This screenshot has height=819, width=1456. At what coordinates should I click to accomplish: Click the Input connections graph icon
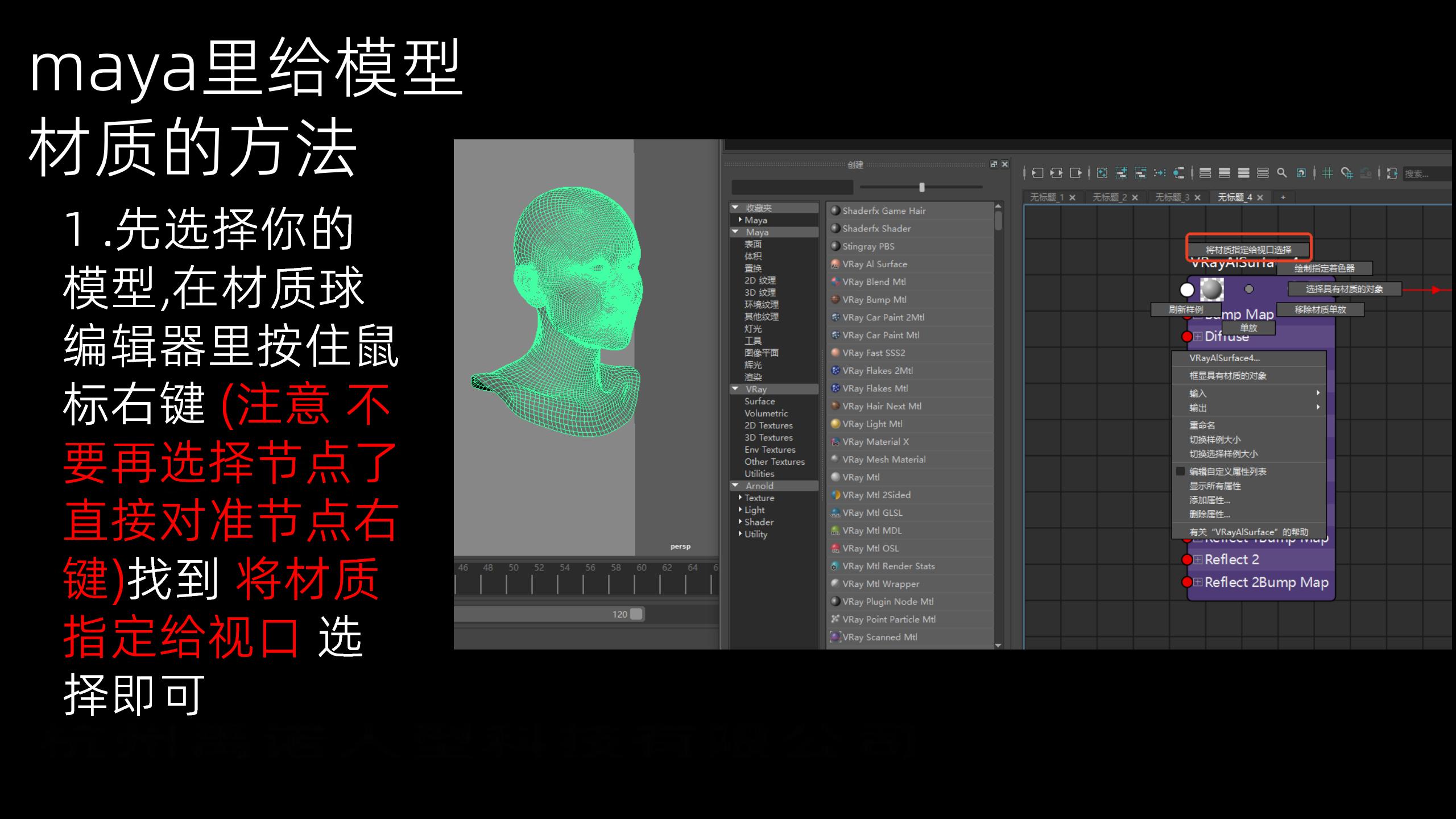pyautogui.click(x=1037, y=173)
